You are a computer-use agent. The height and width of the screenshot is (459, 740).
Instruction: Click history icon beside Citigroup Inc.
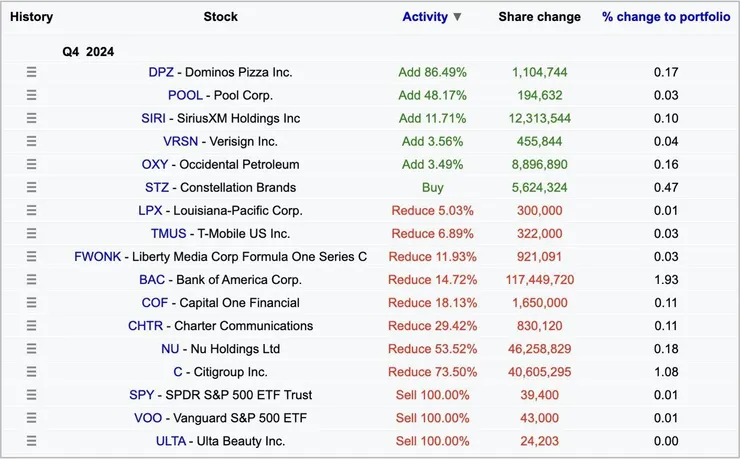point(31,372)
